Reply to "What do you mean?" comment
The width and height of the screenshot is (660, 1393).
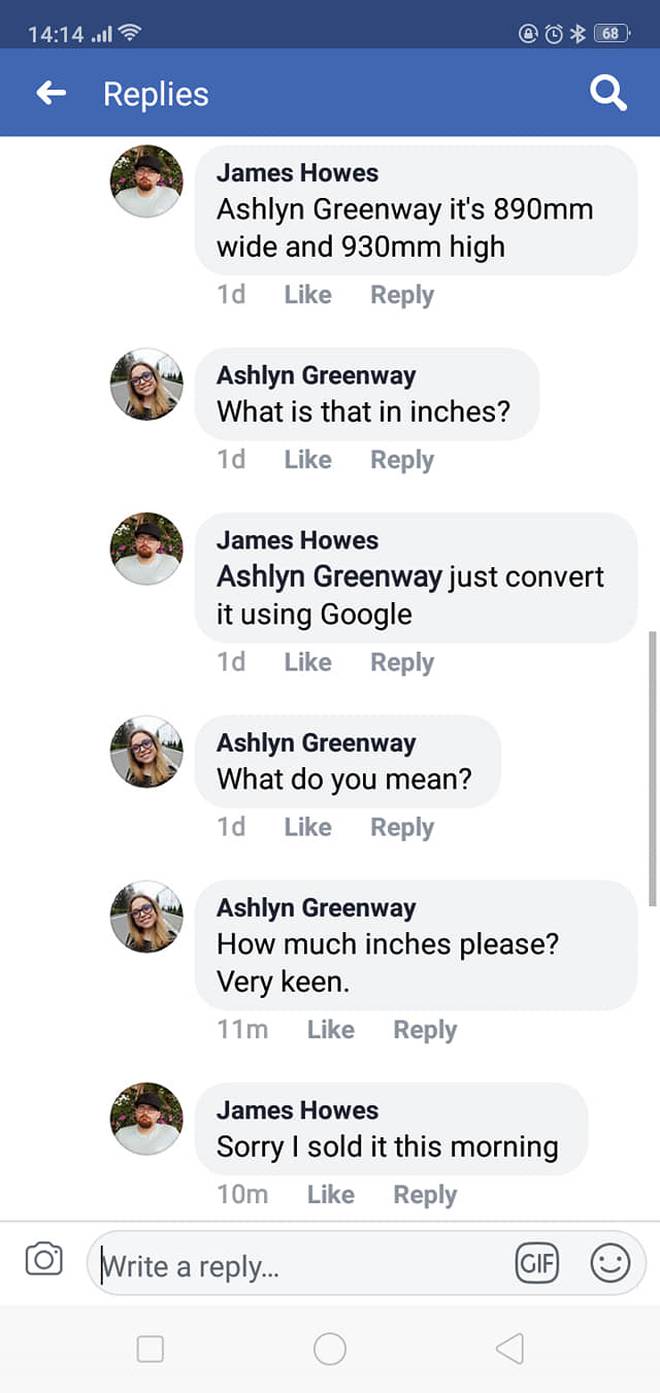coord(402,827)
